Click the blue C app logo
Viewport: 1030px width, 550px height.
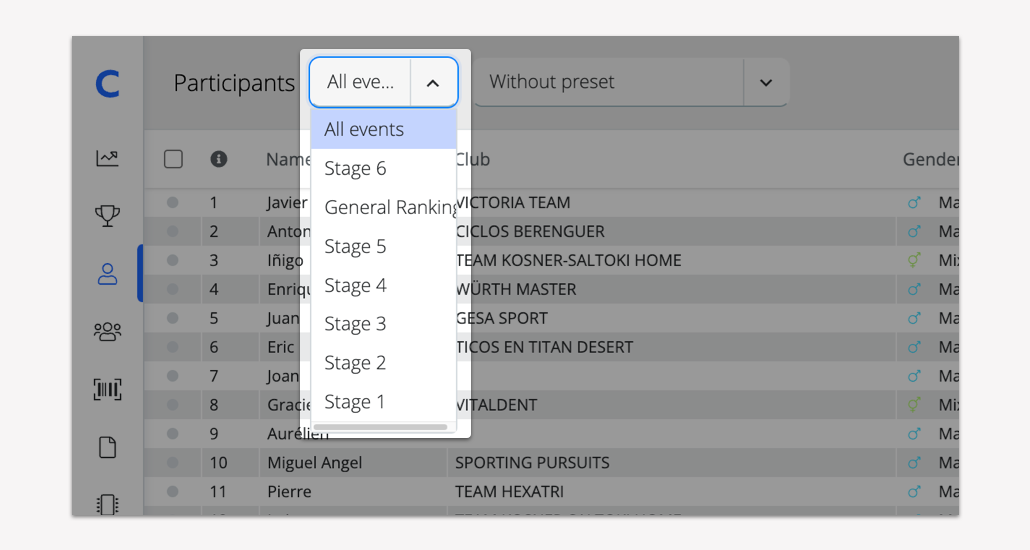[x=107, y=83]
